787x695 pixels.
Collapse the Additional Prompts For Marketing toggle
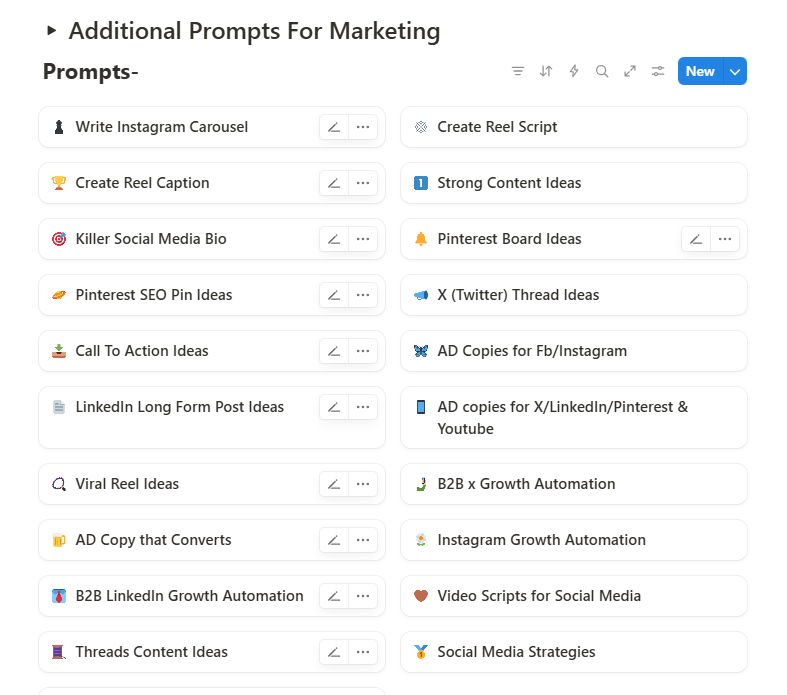tap(52, 31)
